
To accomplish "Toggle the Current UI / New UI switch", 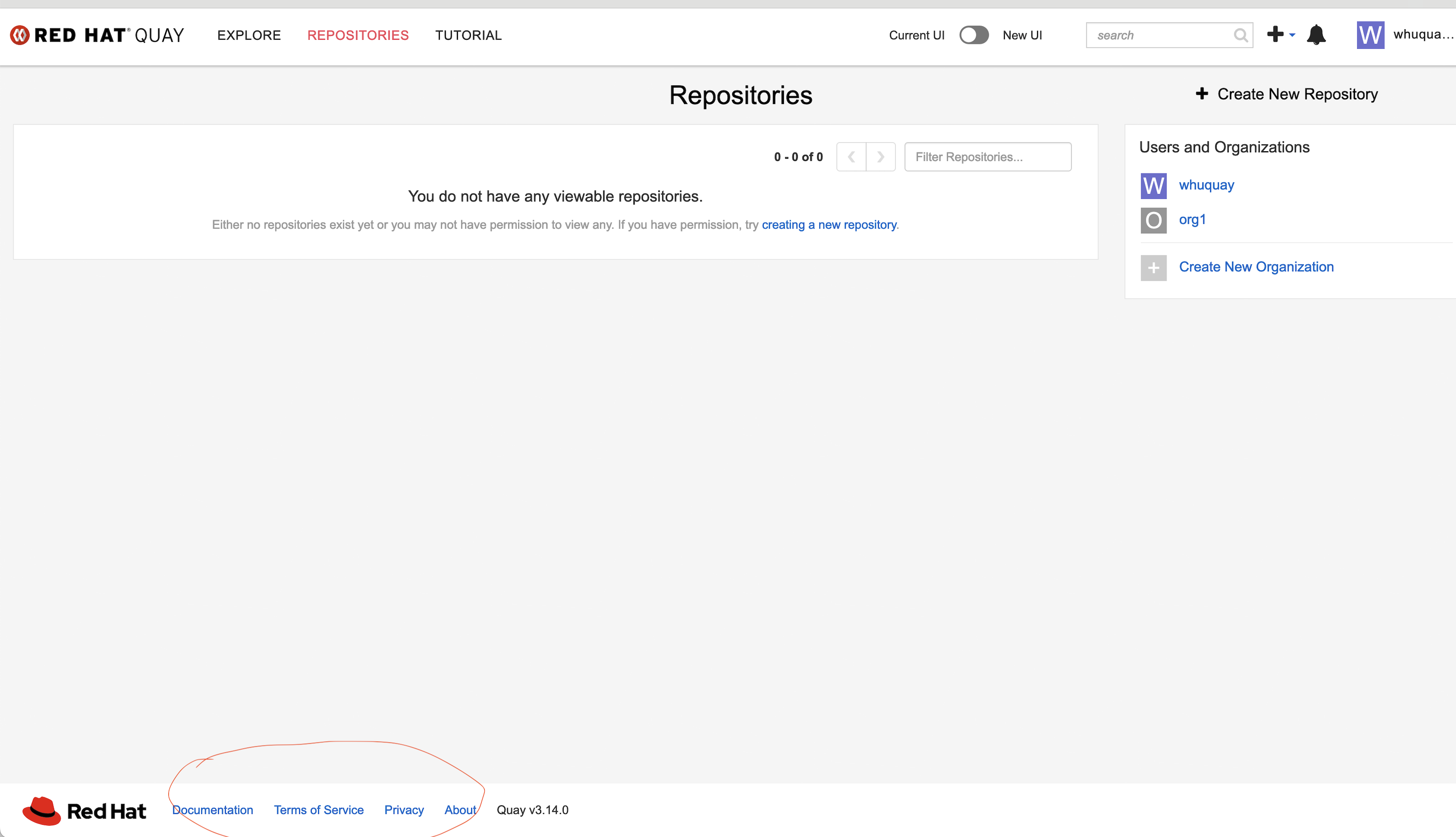I will 974,35.
